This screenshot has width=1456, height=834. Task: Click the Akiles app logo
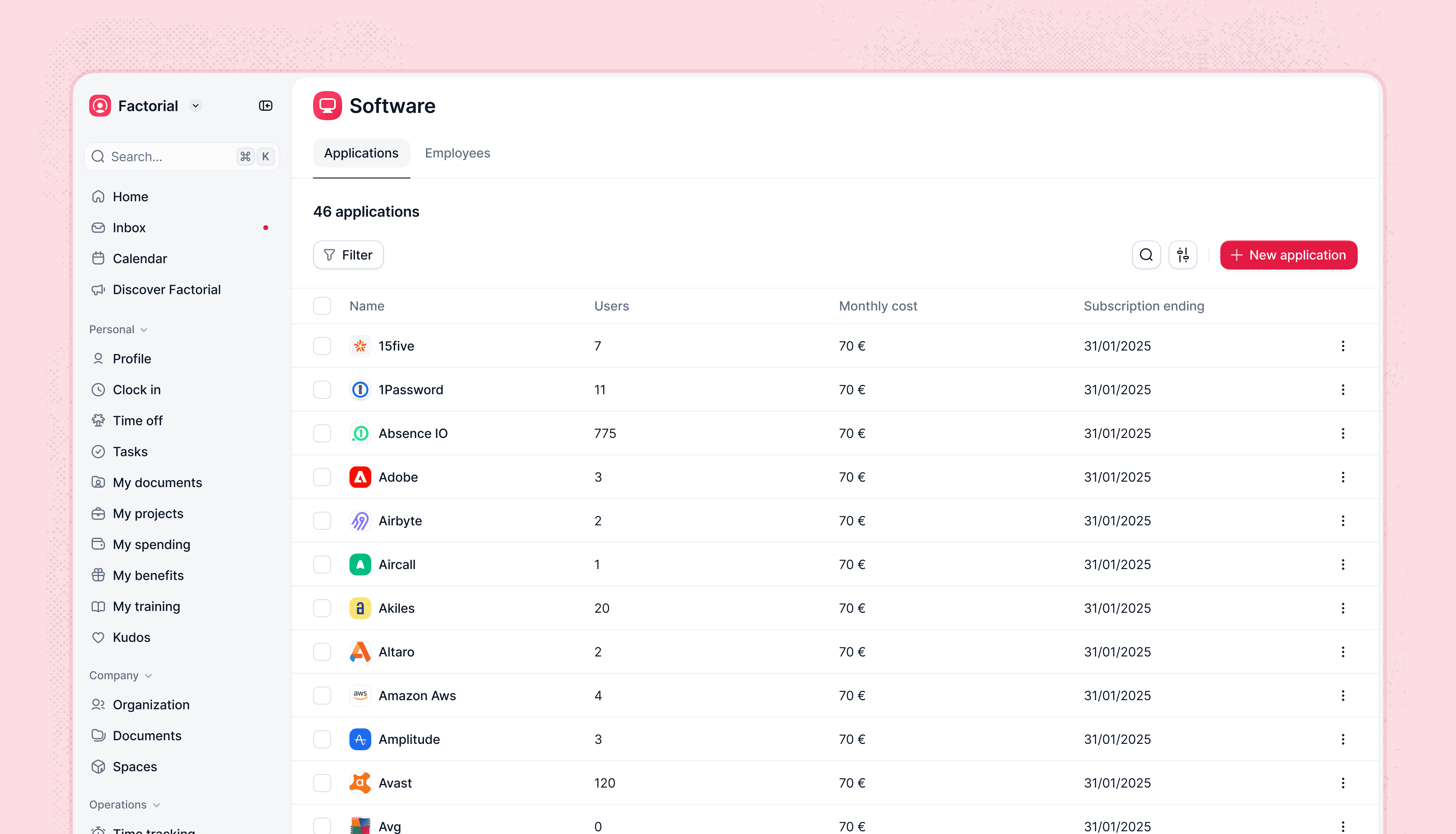pos(360,608)
